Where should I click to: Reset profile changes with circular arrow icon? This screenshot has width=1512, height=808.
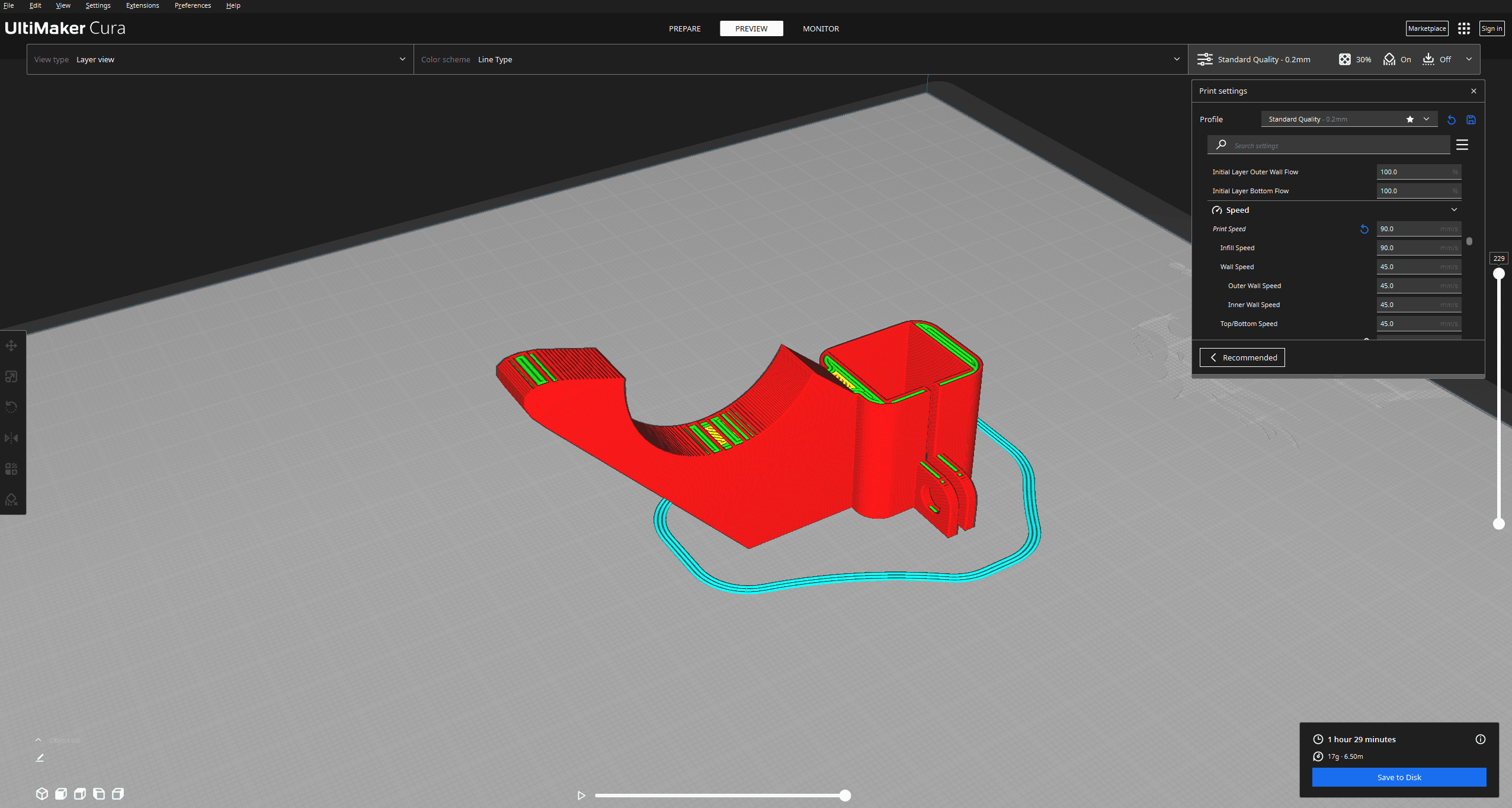point(1452,120)
